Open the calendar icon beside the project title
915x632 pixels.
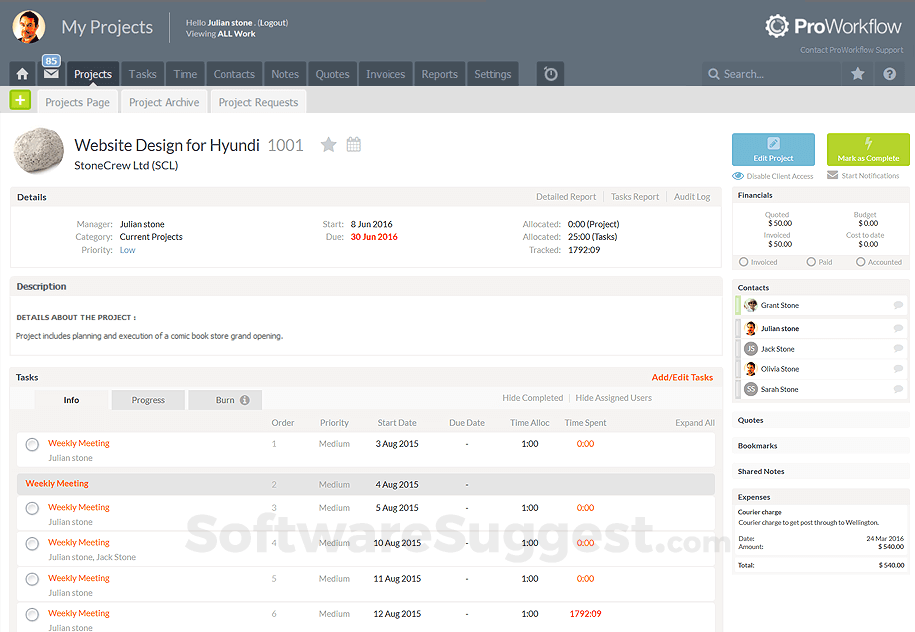click(x=353, y=145)
